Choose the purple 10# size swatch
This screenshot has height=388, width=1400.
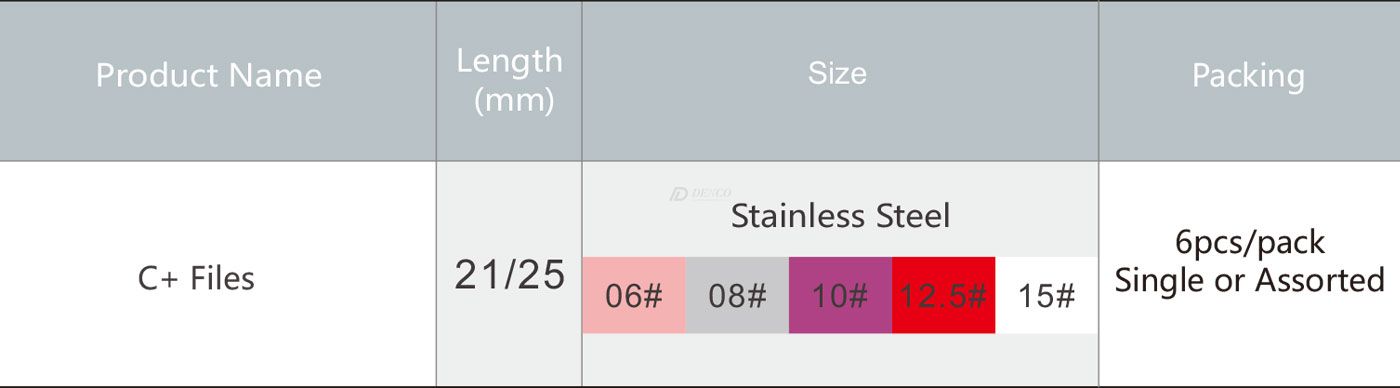pos(840,295)
